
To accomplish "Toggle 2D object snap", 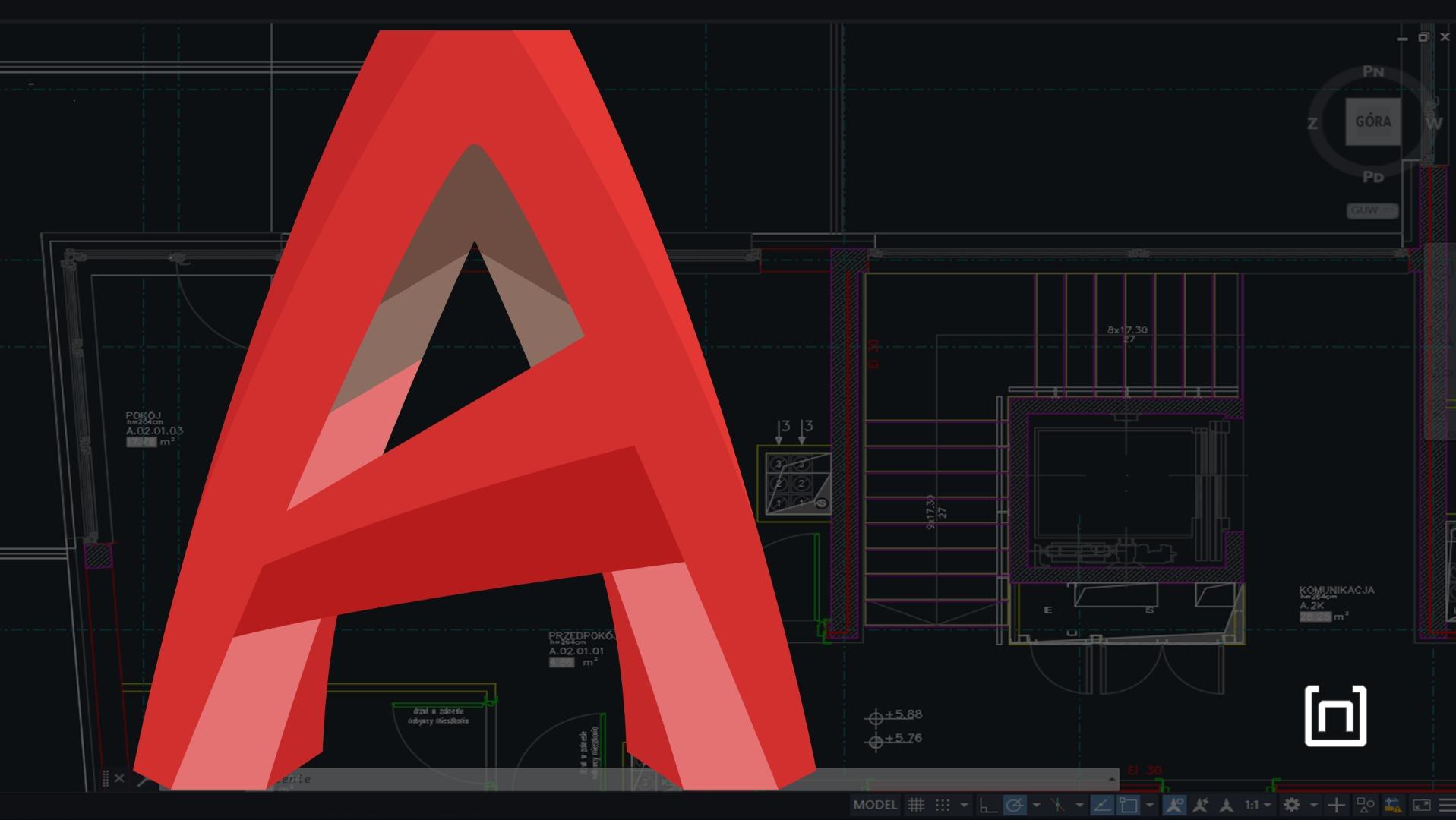I will 1128,805.
